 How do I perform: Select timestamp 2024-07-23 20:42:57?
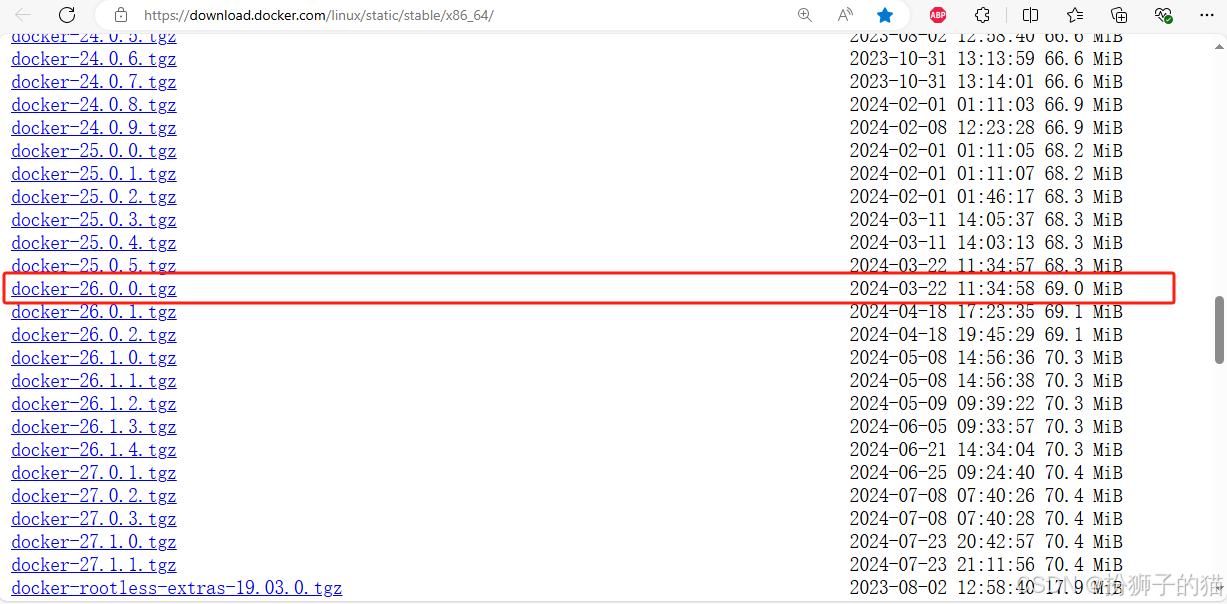tap(943, 542)
